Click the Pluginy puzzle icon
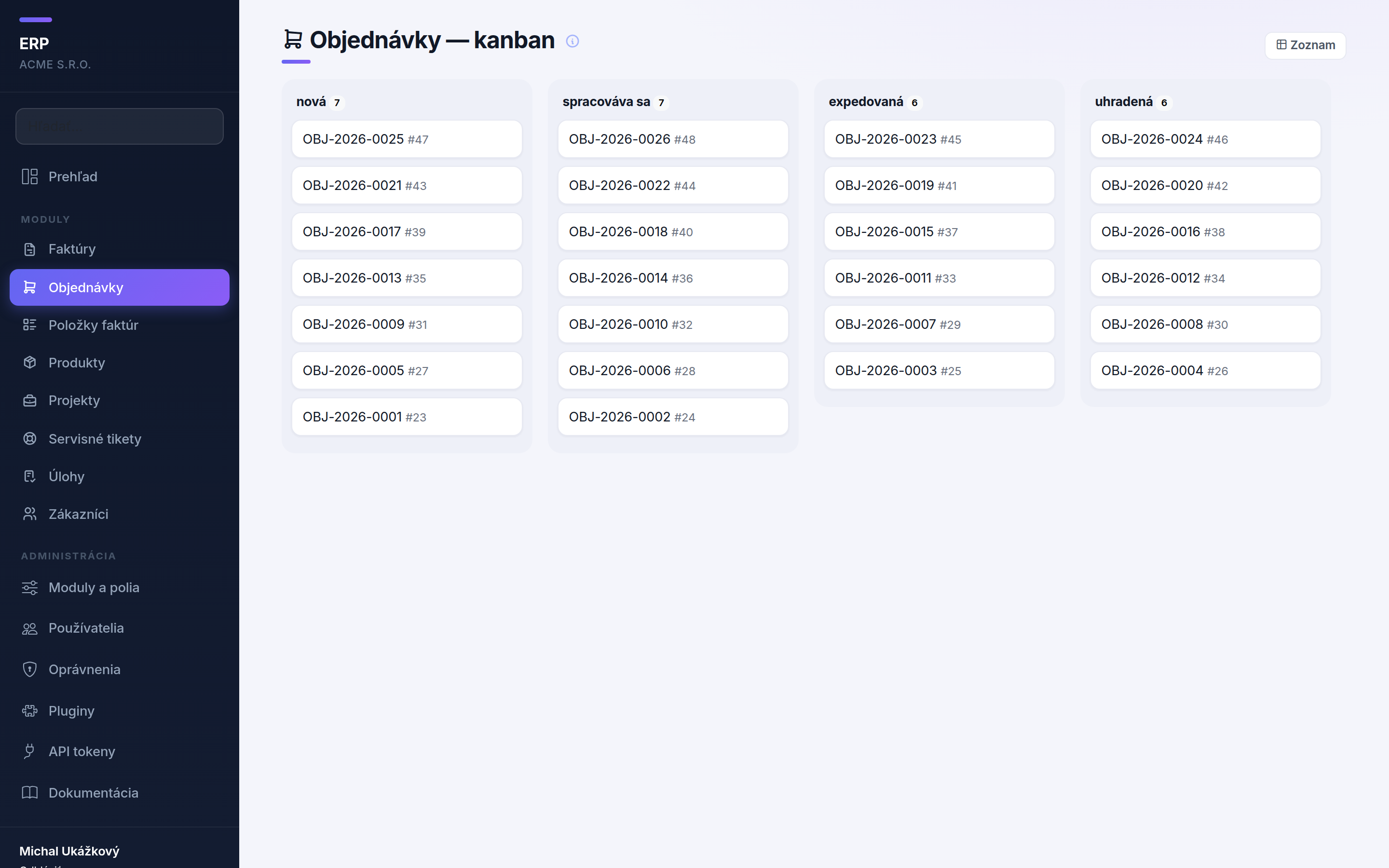Image resolution: width=1389 pixels, height=868 pixels. point(30,711)
